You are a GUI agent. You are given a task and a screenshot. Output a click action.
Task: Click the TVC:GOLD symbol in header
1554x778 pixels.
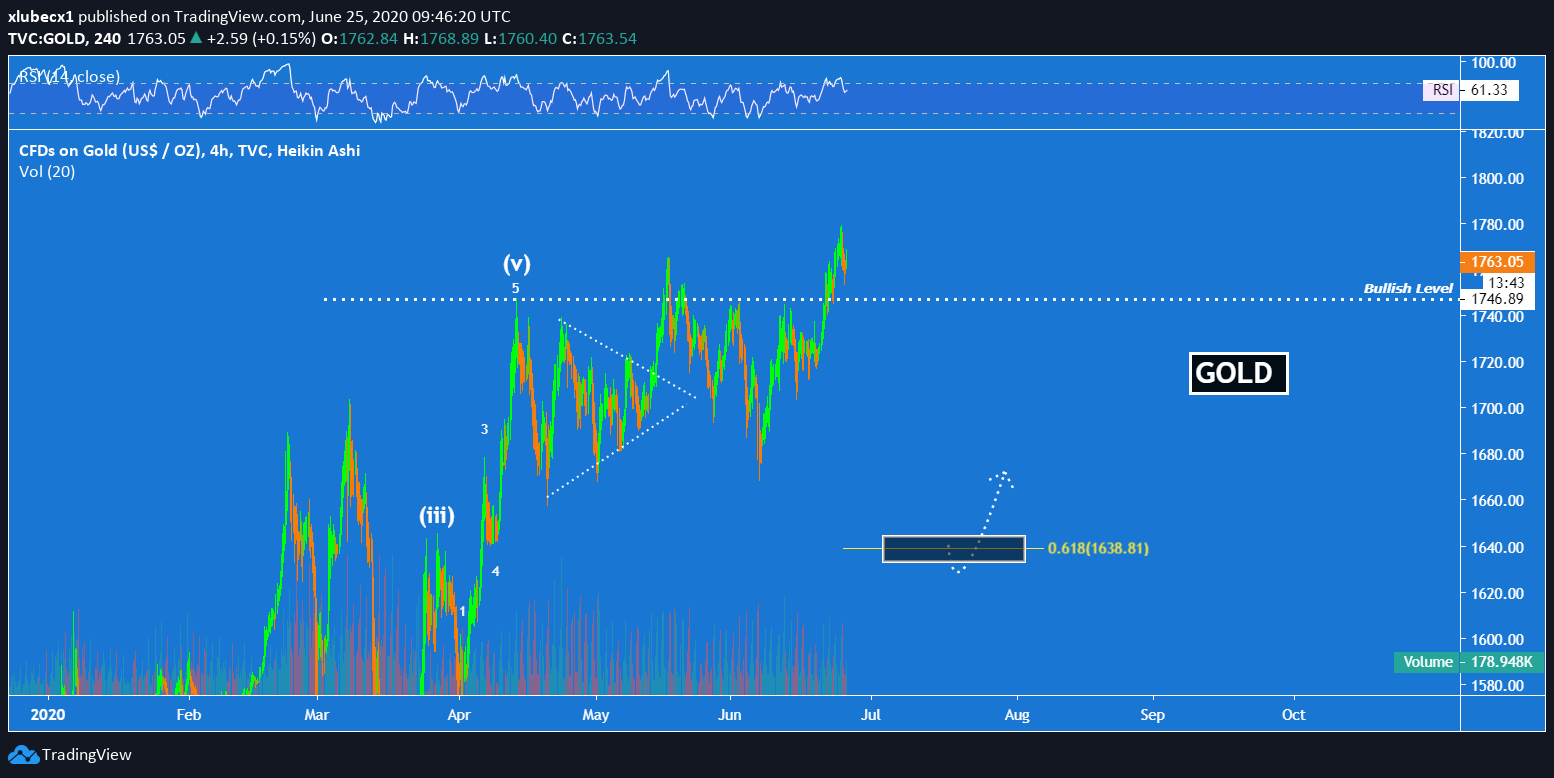tap(49, 38)
